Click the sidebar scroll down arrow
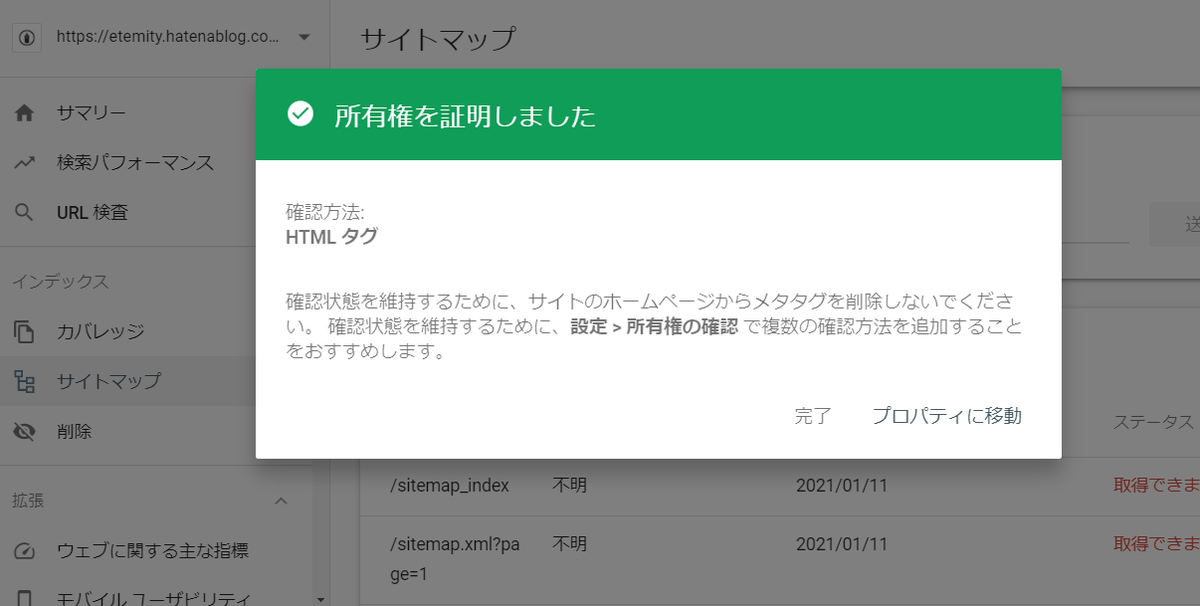The width and height of the screenshot is (1200, 606). 319,599
